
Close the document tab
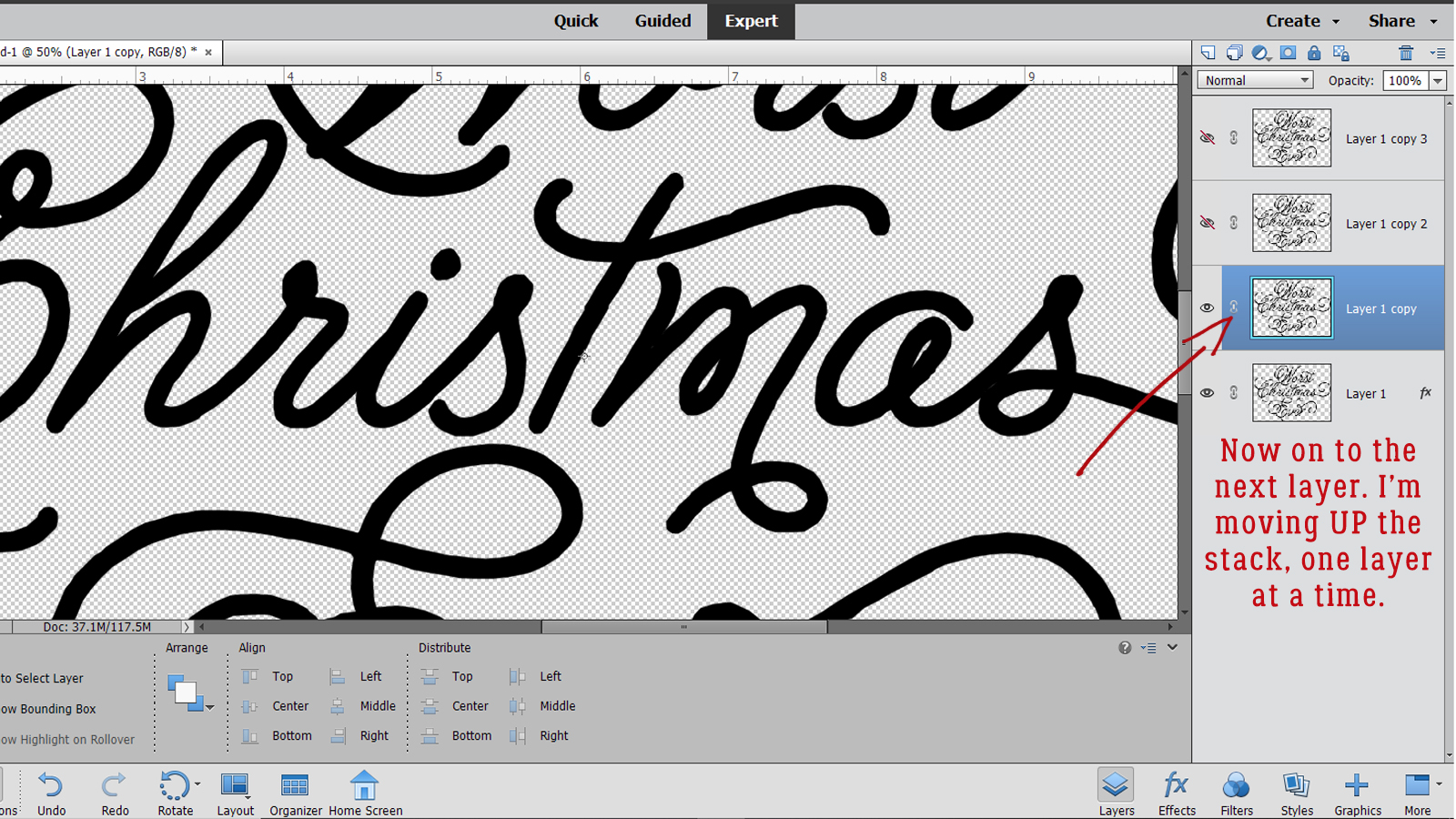click(208, 53)
